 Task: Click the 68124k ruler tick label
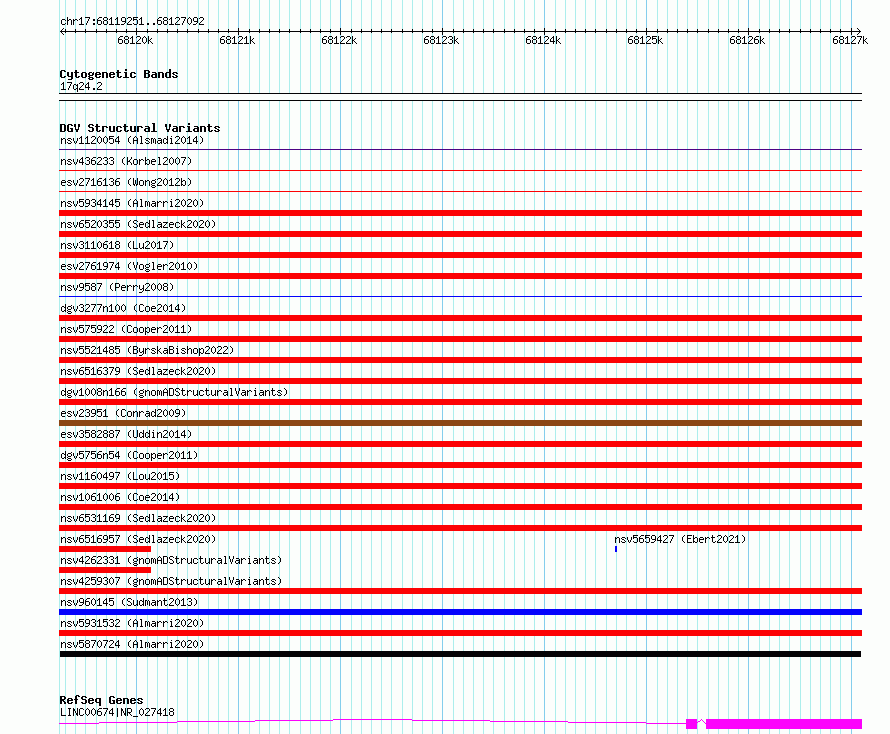click(543, 40)
